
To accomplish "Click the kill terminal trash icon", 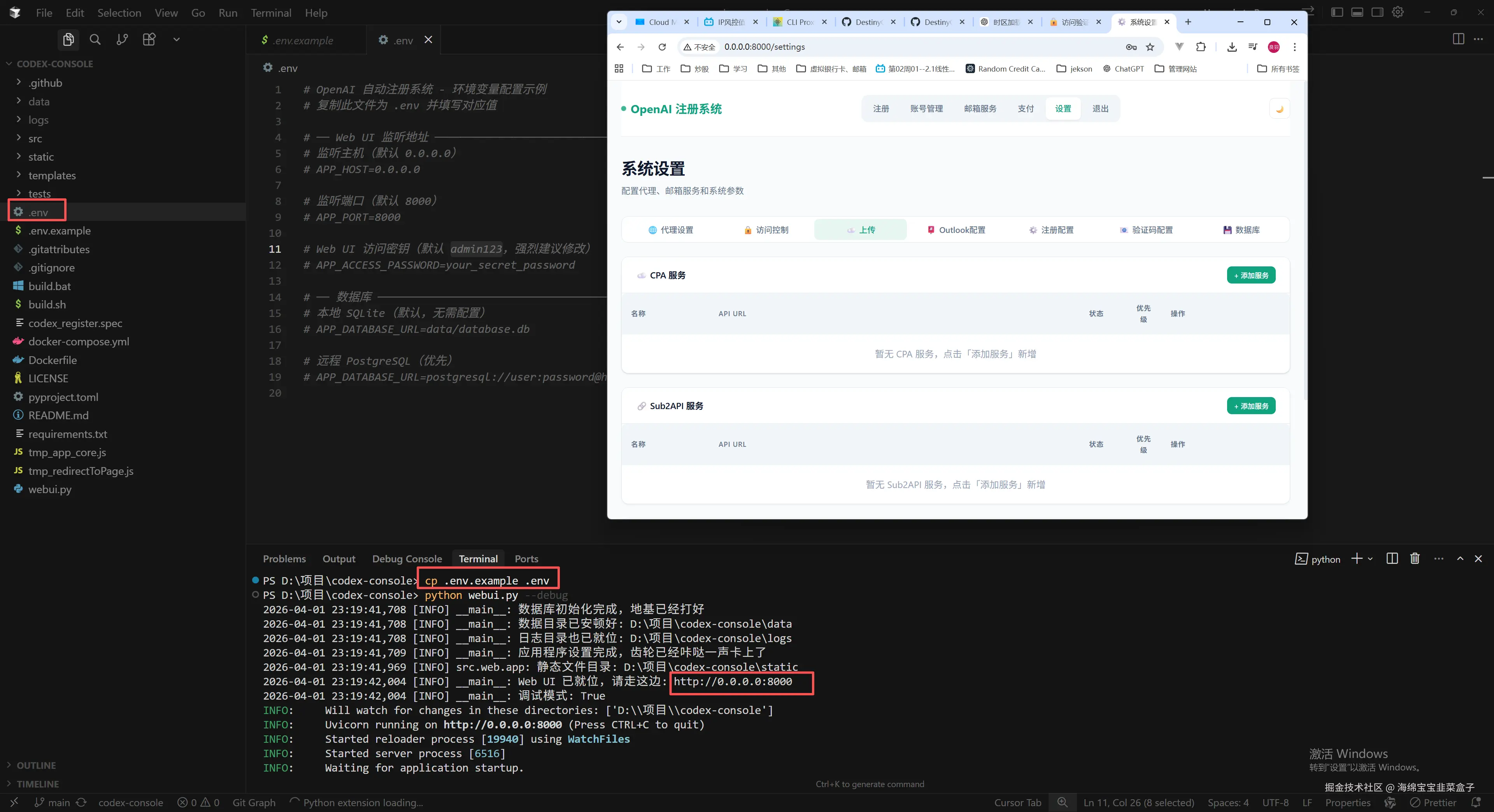I will pyautogui.click(x=1415, y=559).
